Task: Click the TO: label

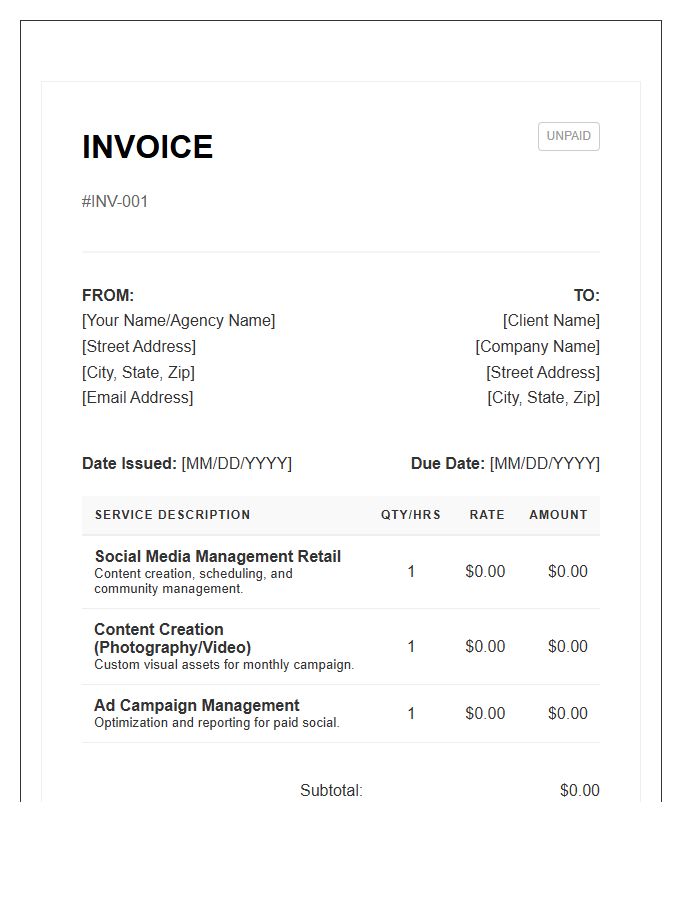Action: (x=586, y=295)
